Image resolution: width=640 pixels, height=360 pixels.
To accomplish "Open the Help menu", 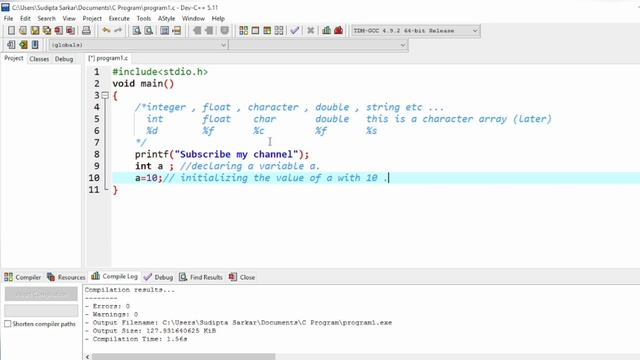I will coord(218,18).
